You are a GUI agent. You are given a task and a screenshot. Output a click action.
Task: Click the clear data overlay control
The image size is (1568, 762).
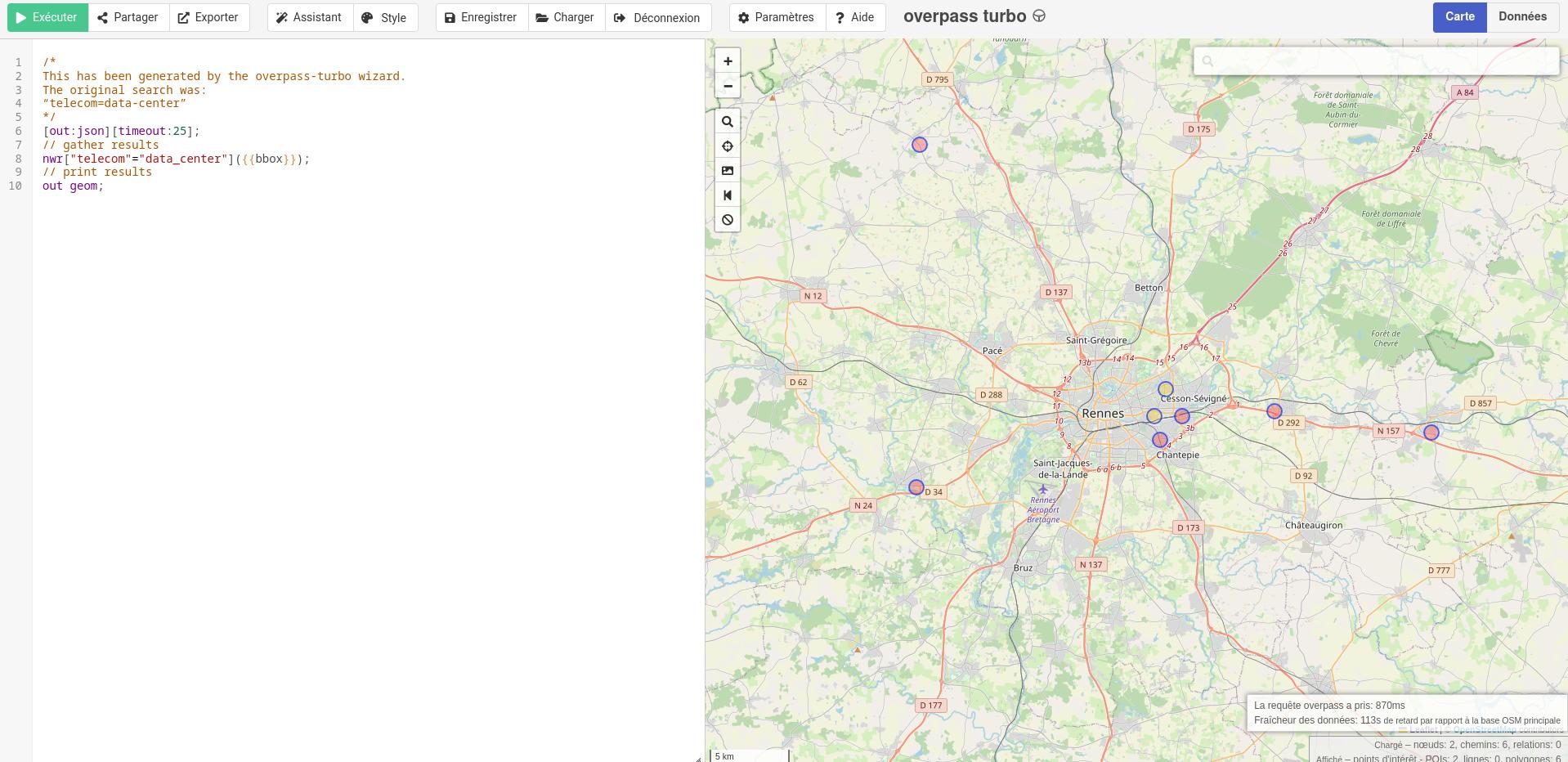728,220
